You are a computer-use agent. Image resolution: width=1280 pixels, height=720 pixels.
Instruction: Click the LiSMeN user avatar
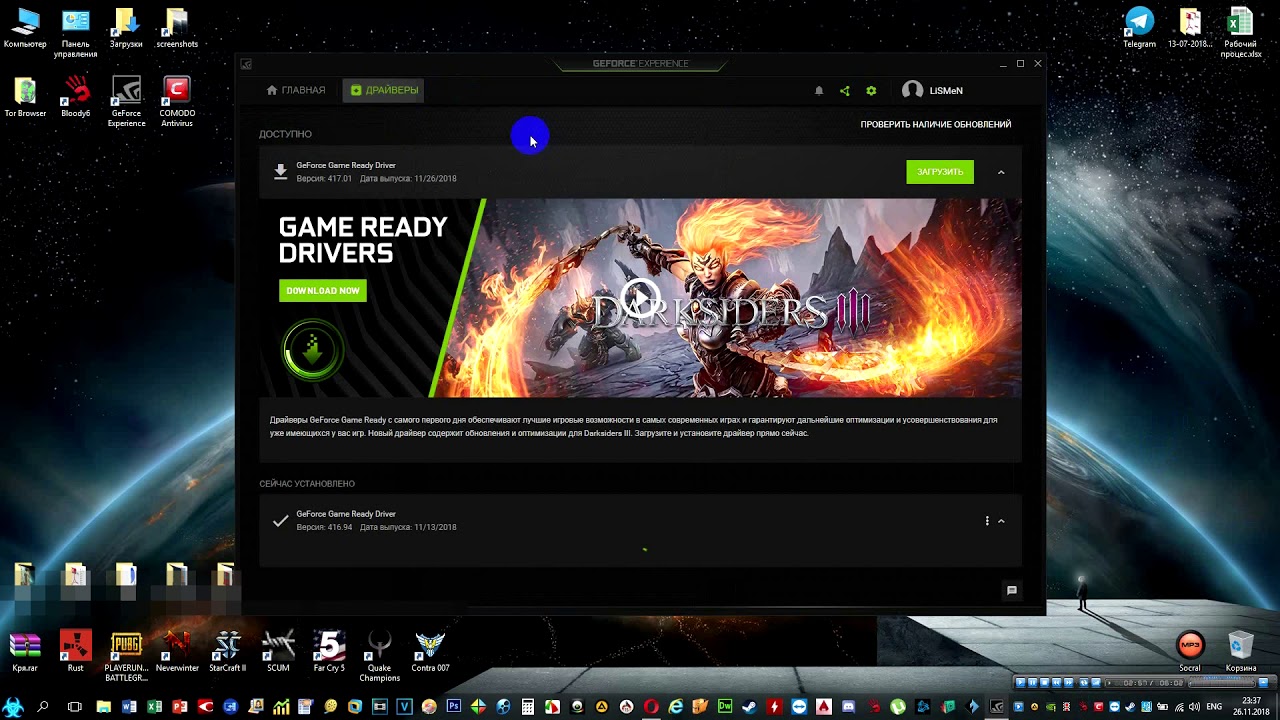coord(912,90)
